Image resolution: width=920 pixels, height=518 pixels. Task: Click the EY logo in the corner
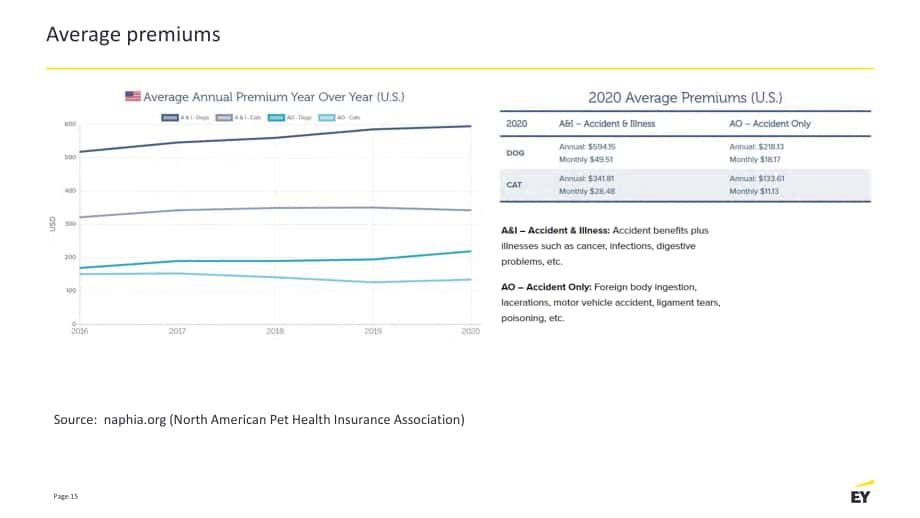862,493
